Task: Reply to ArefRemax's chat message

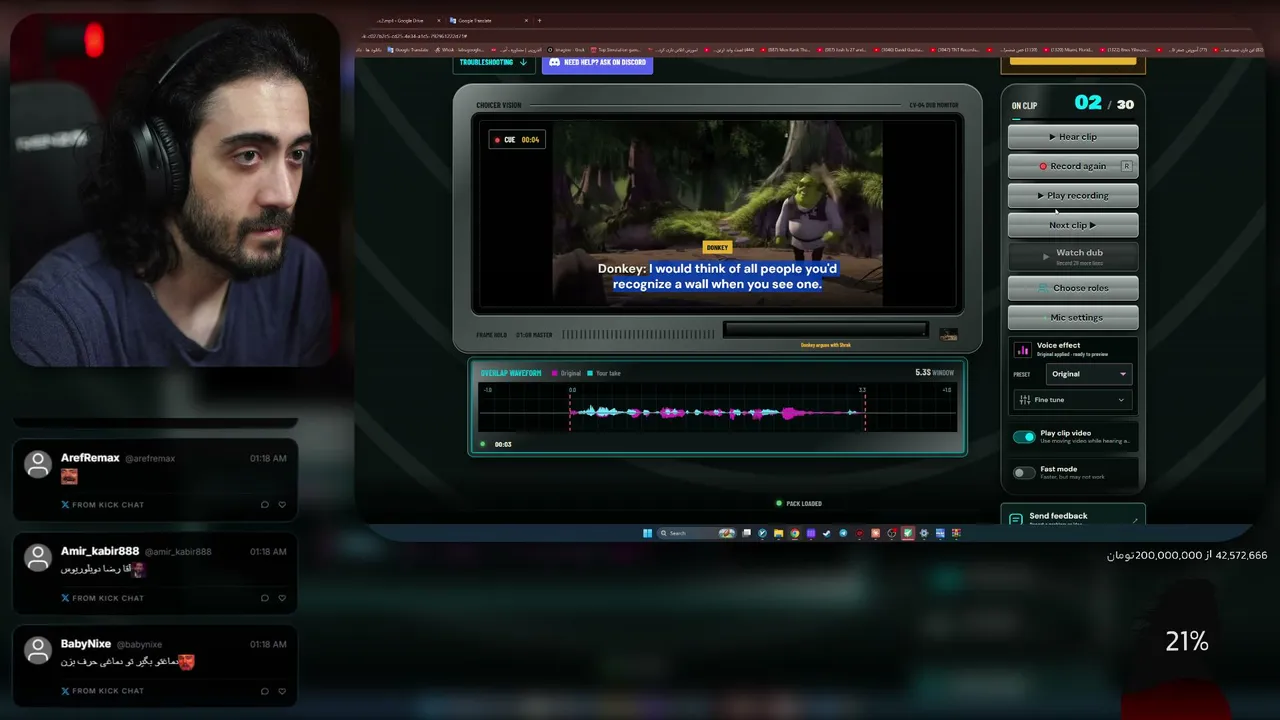Action: click(264, 505)
